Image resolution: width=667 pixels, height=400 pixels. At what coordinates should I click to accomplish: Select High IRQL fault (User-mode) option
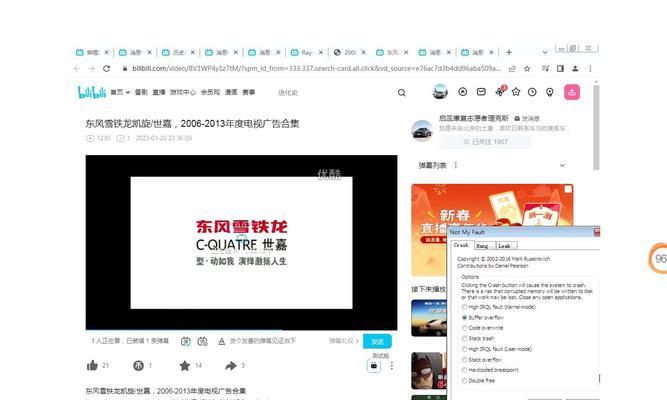pos(464,349)
